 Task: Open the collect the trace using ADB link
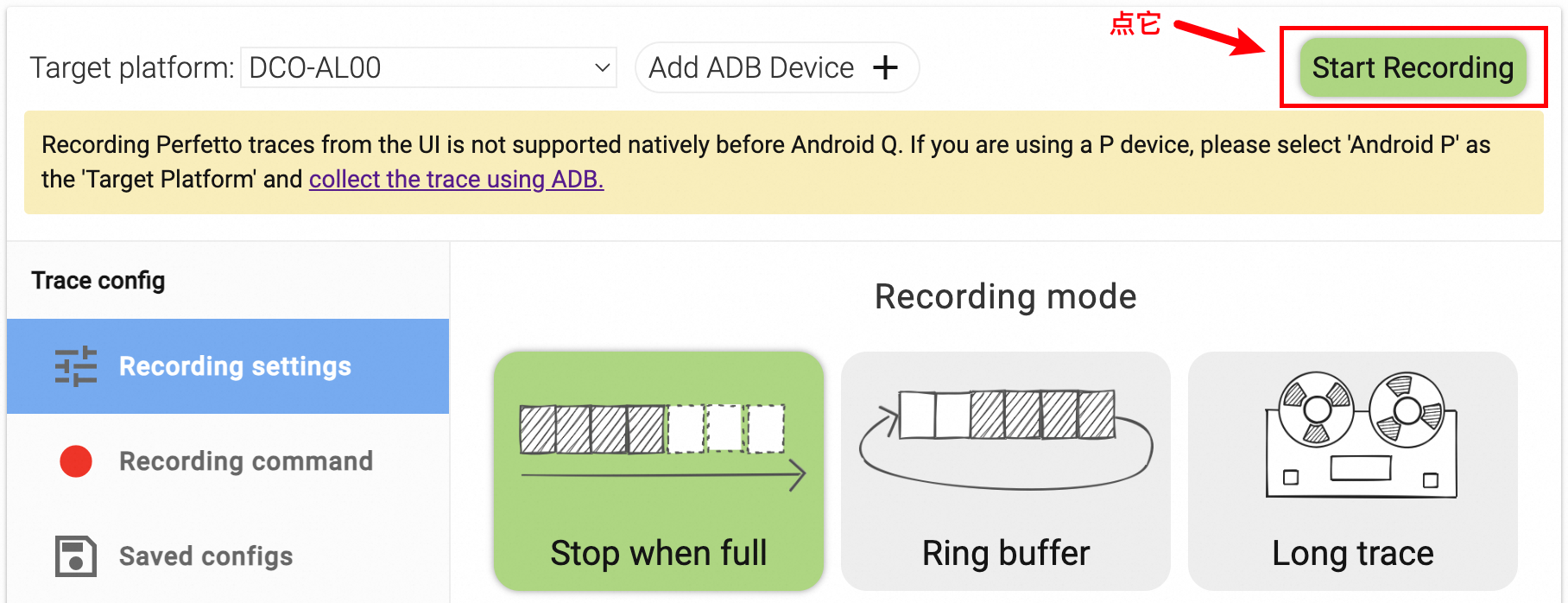[x=456, y=179]
